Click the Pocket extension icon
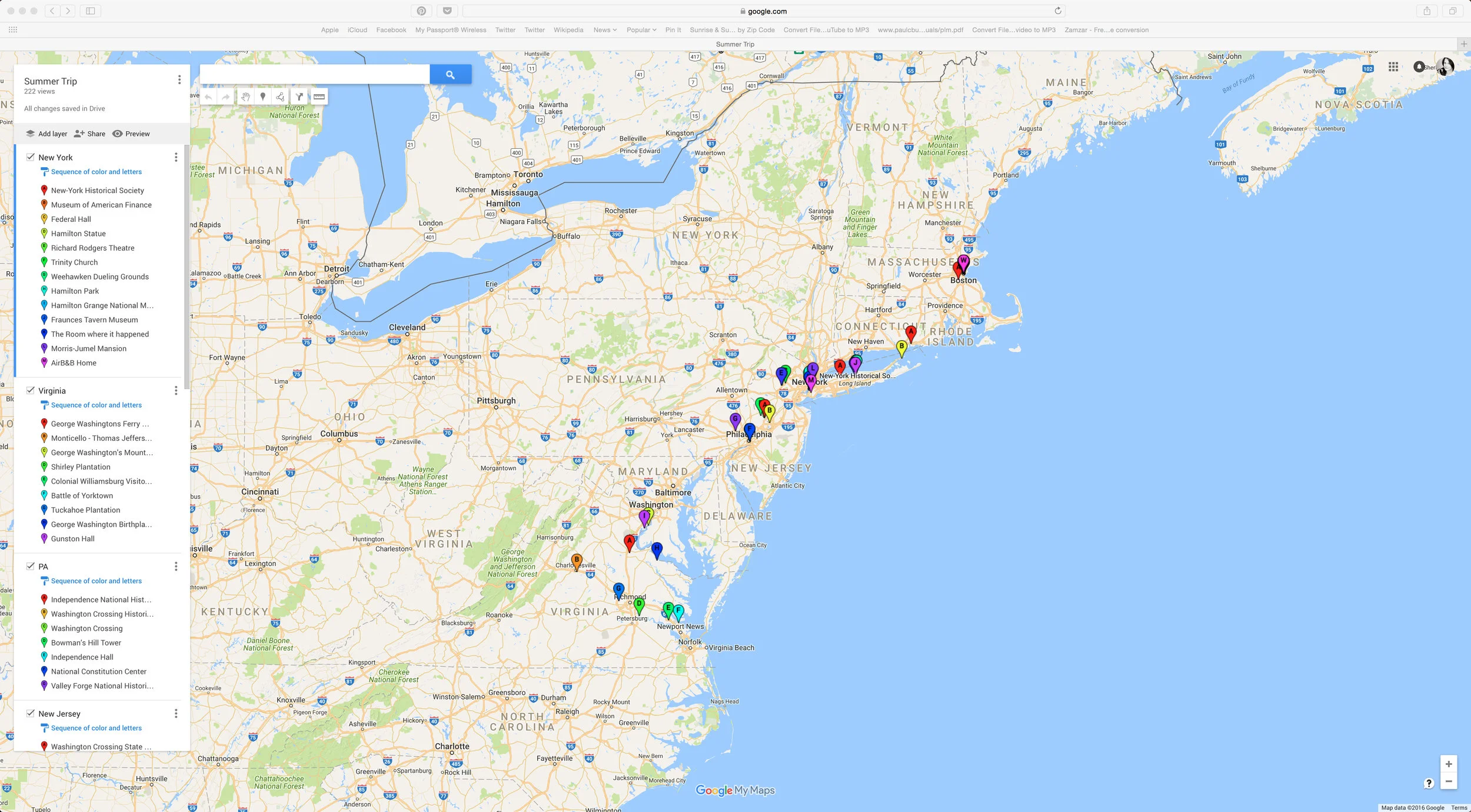Viewport: 1471px width, 812px height. [x=447, y=11]
